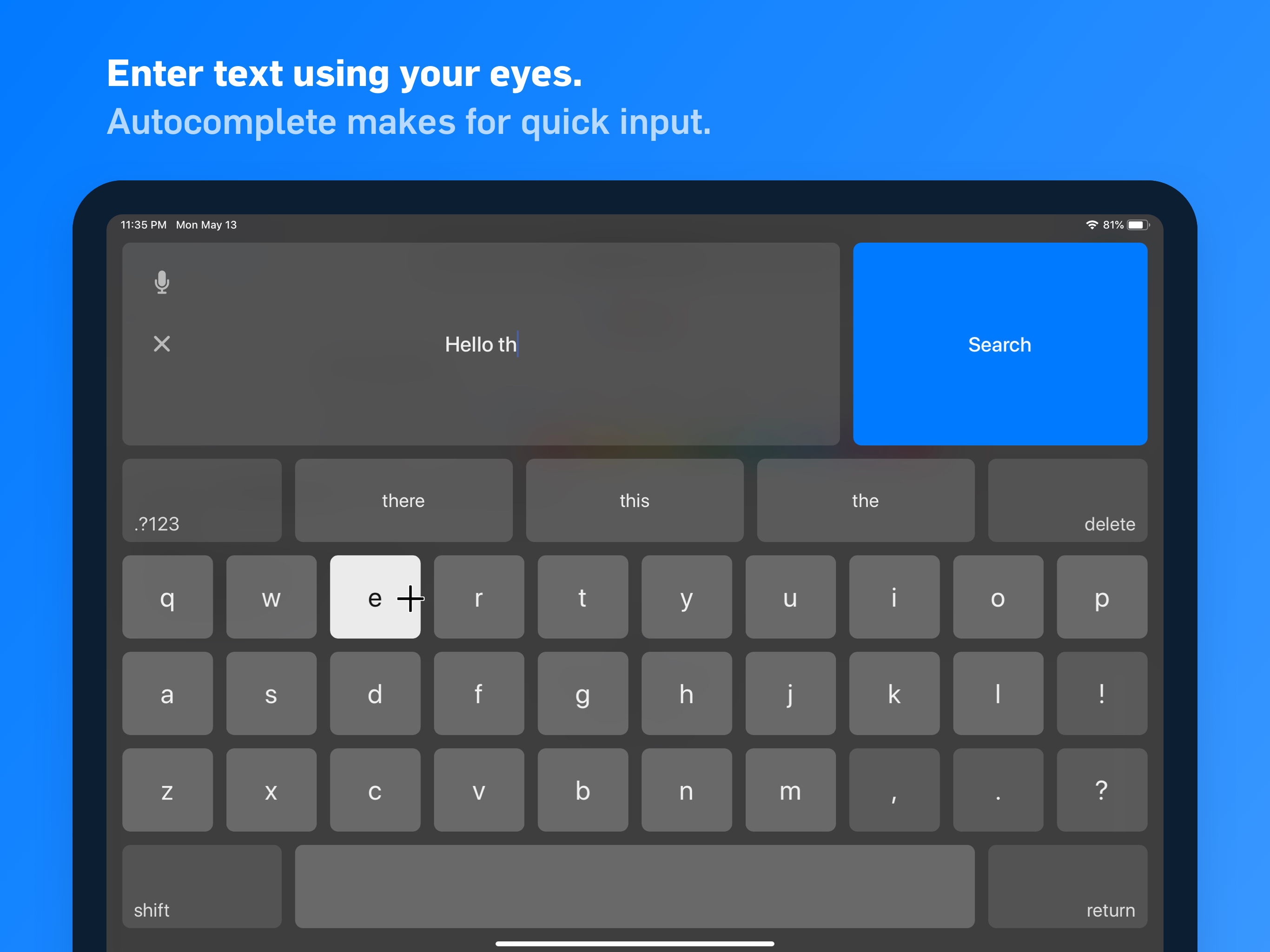Tap the p key
This screenshot has width=1270, height=952.
pos(1102,596)
